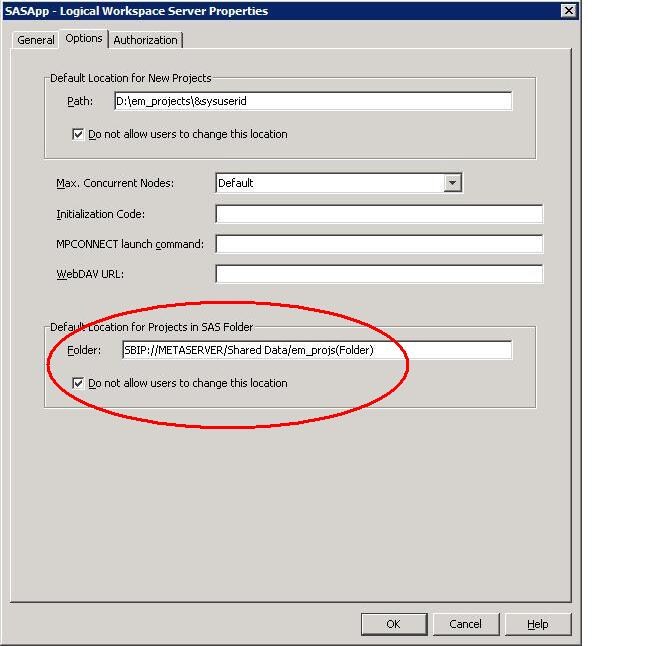Open Help for this dialog

click(x=537, y=624)
